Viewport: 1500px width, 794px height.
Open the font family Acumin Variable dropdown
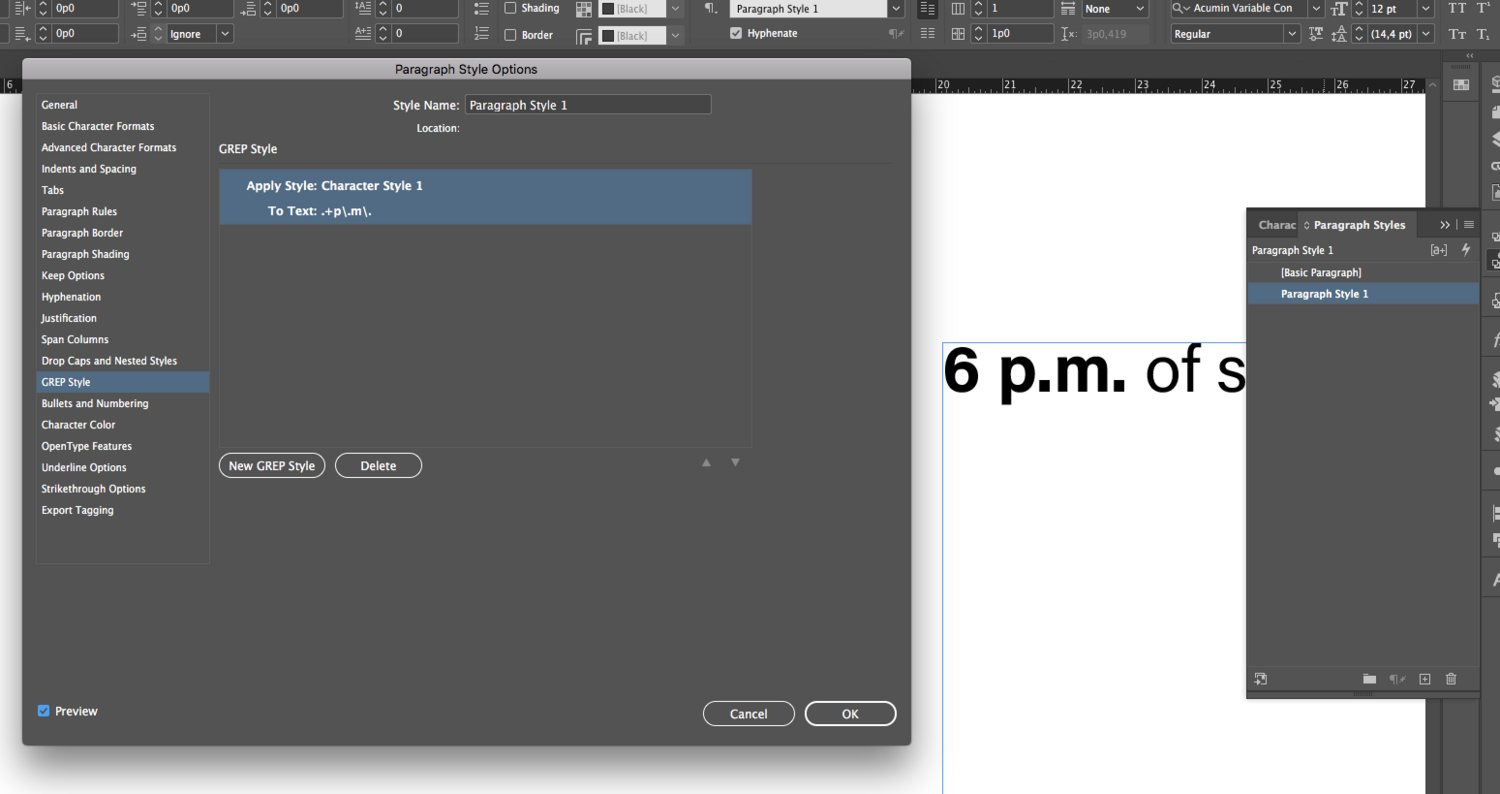click(1315, 8)
